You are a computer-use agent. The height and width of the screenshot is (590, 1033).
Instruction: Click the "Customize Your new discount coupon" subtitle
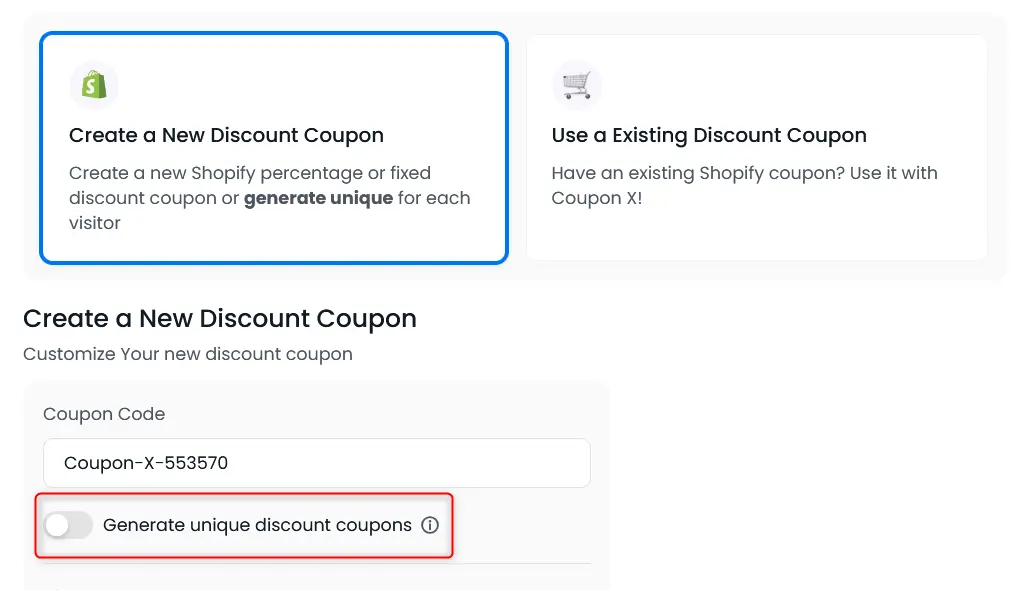click(x=188, y=354)
